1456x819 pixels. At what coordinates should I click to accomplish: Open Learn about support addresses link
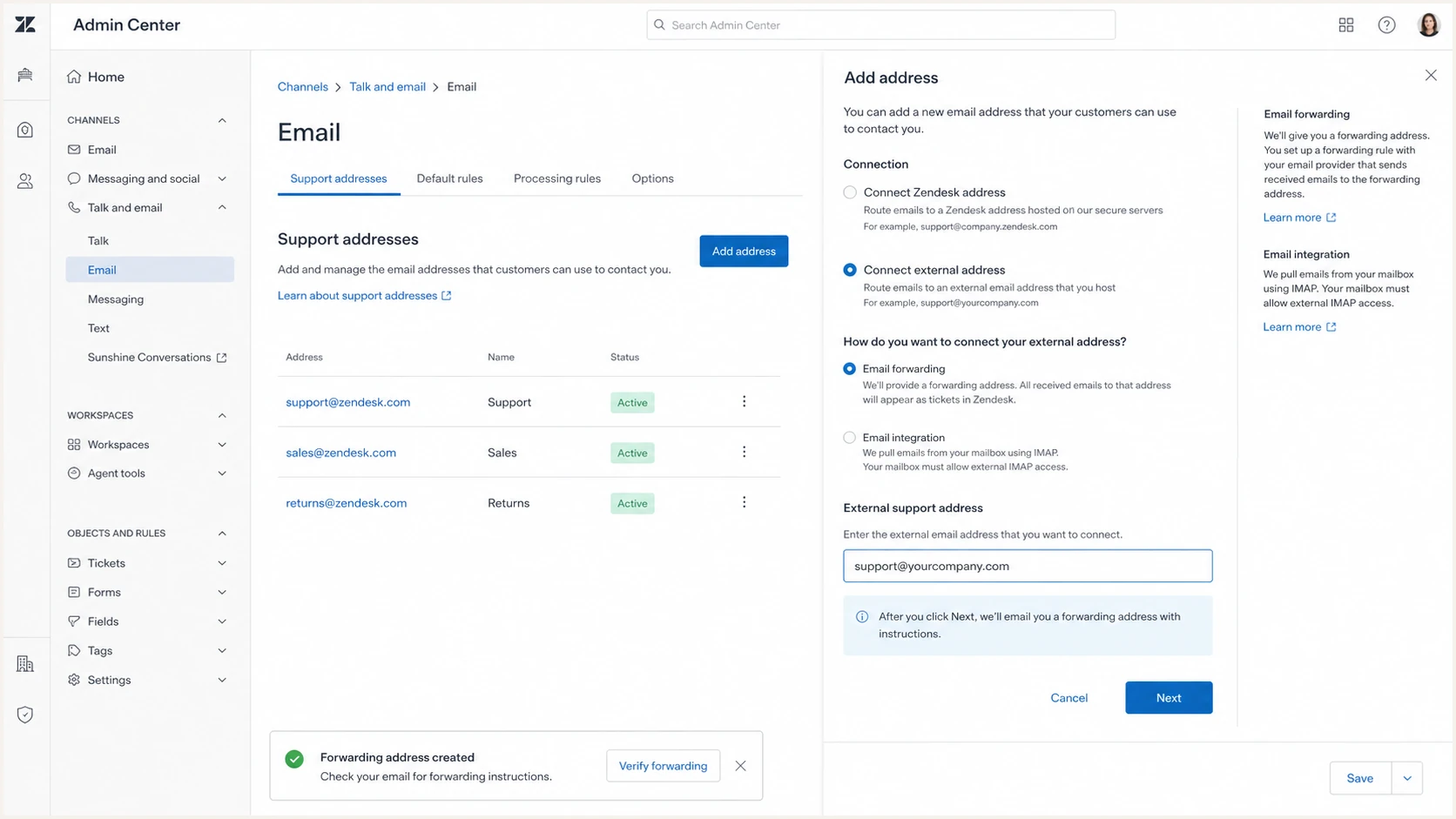[364, 295]
